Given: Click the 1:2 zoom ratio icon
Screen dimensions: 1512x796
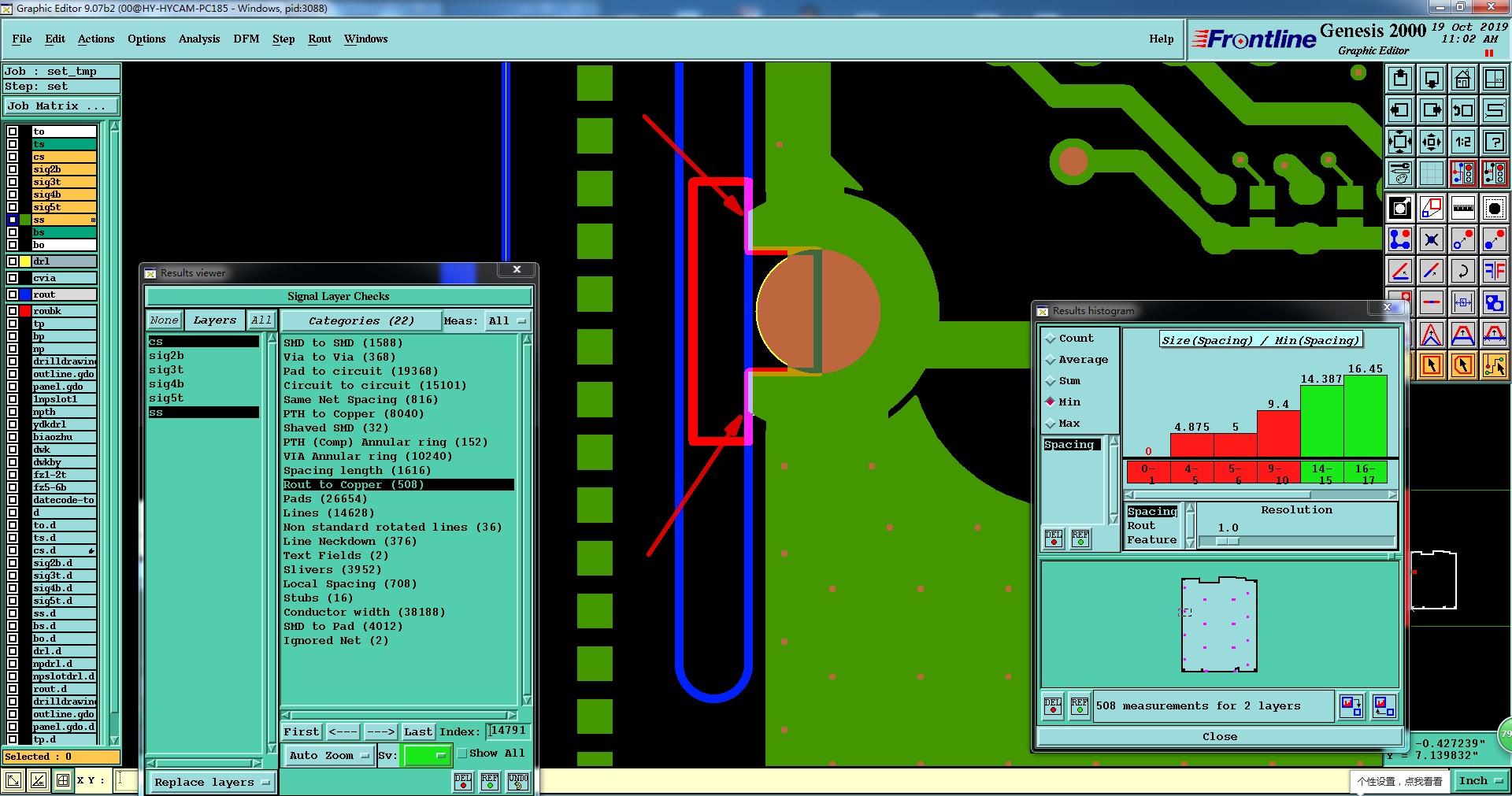Looking at the screenshot, I should point(1463,142).
